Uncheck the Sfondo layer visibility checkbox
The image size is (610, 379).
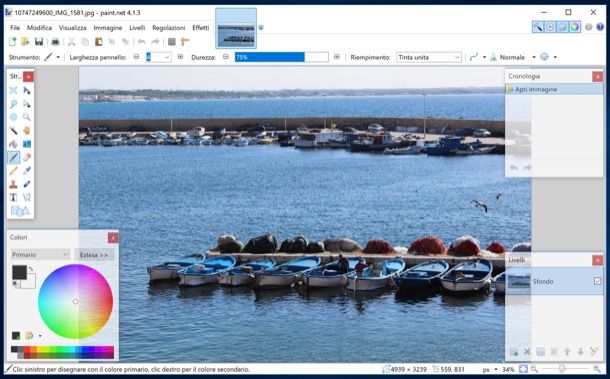[598, 281]
